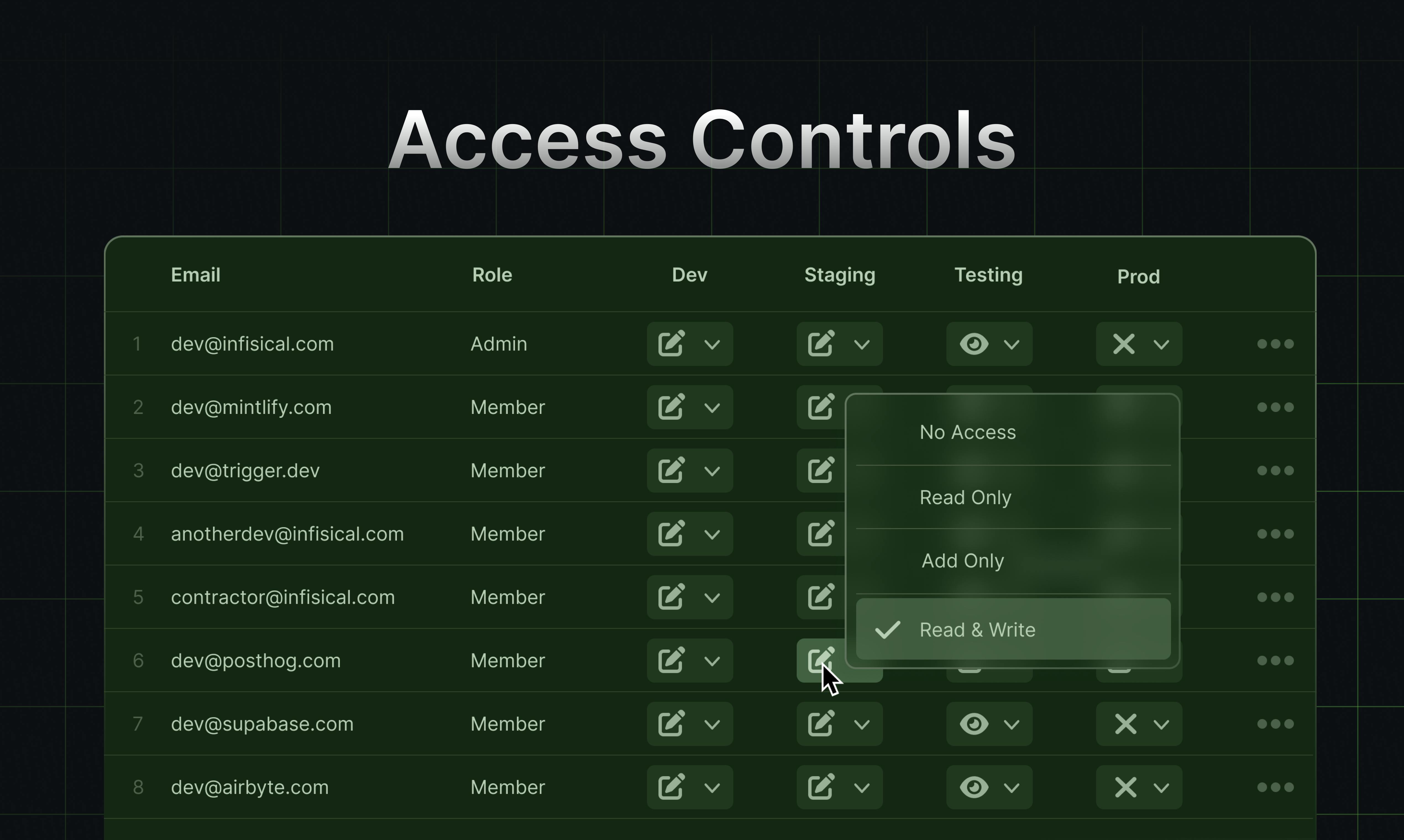Expand the Dev chevron for dev@supabase.com
The image size is (1404, 840).
coord(712,725)
